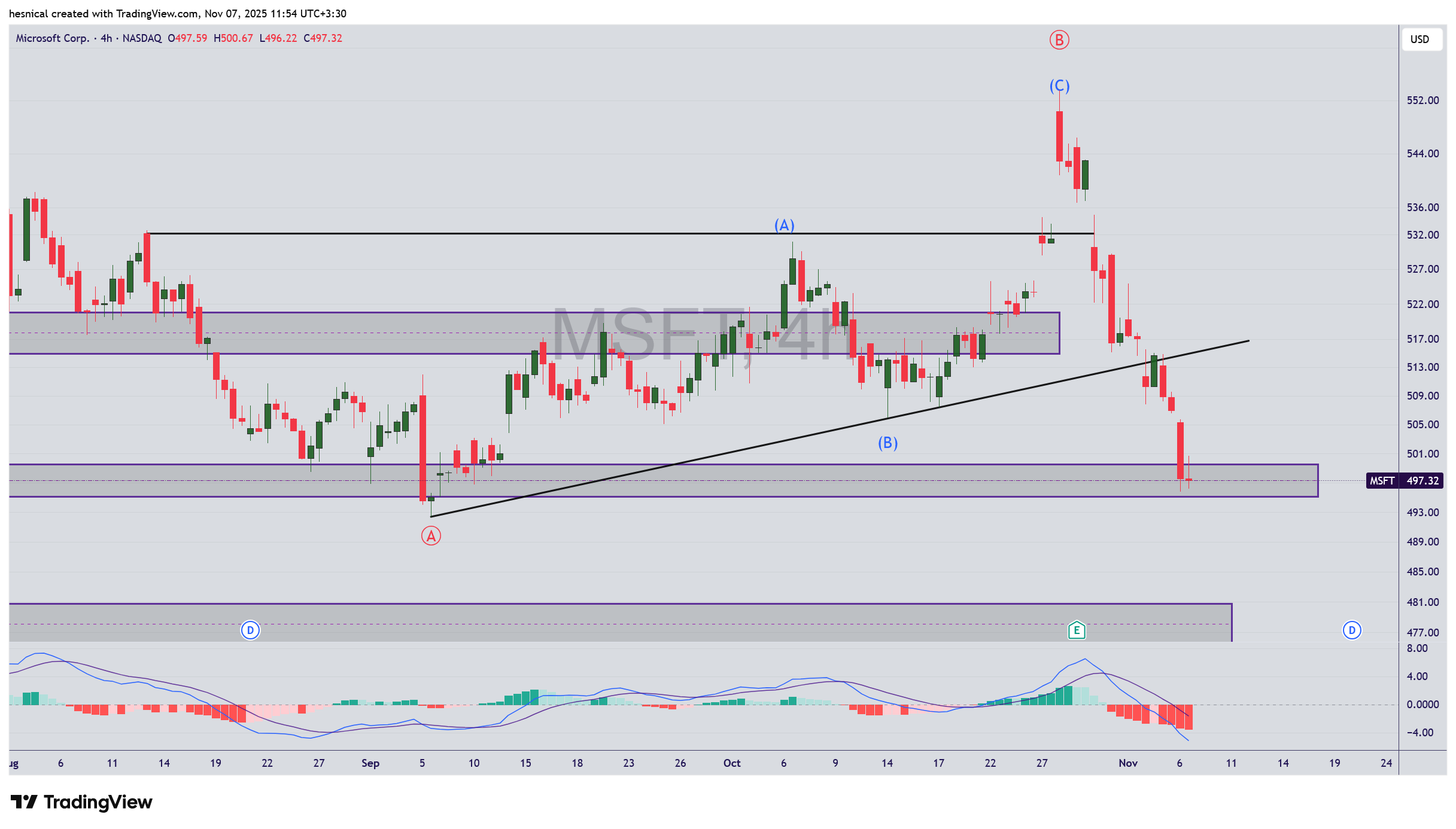Click the left dividend D marker
Screen dimensions: 1456x829
pos(250,630)
